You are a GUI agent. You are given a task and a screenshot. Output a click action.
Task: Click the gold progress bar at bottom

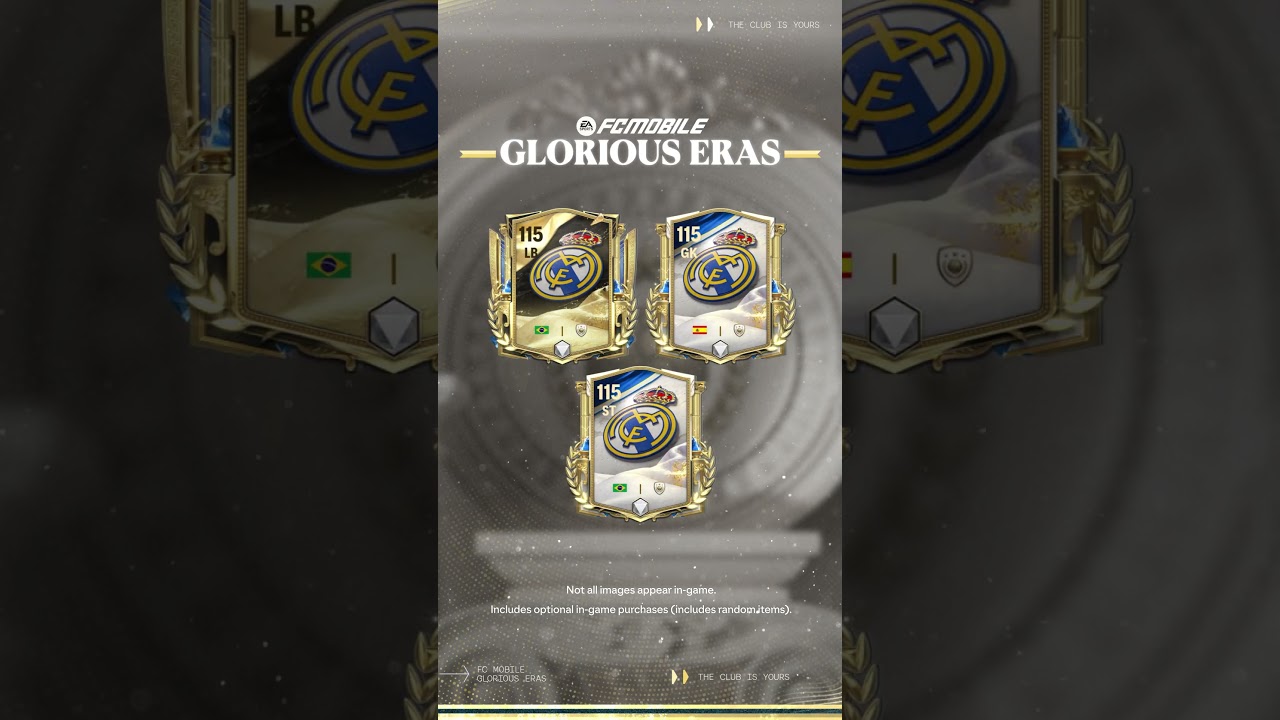pyautogui.click(x=640, y=714)
